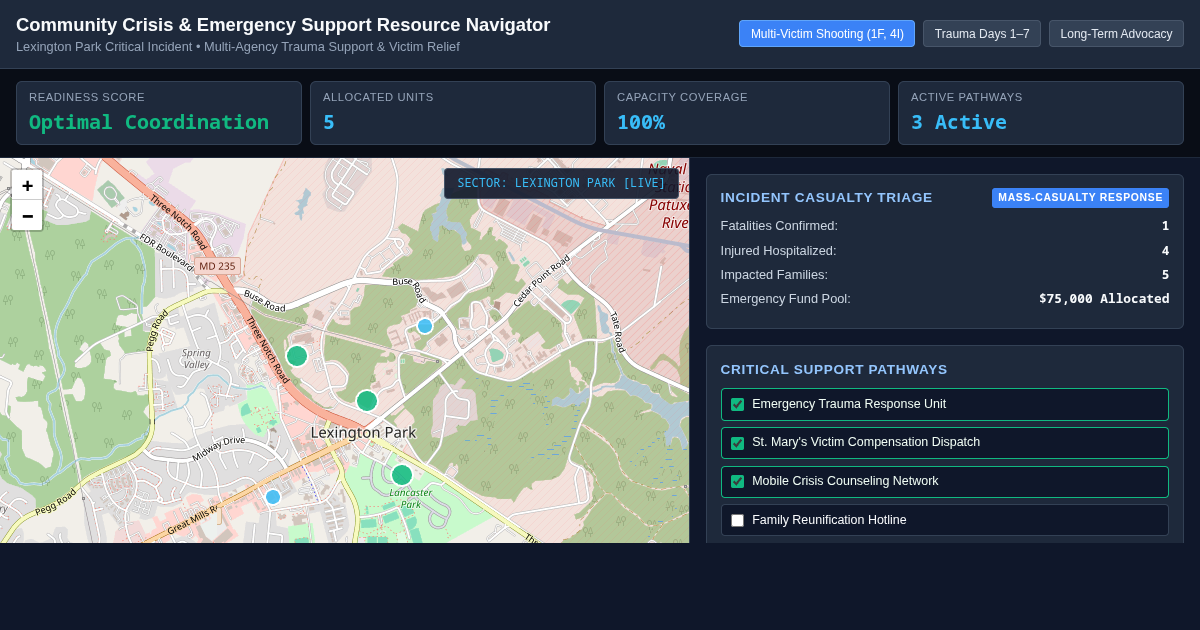Enable Family Reunification Hotline checkbox
This screenshot has width=1200, height=630.
737,521
